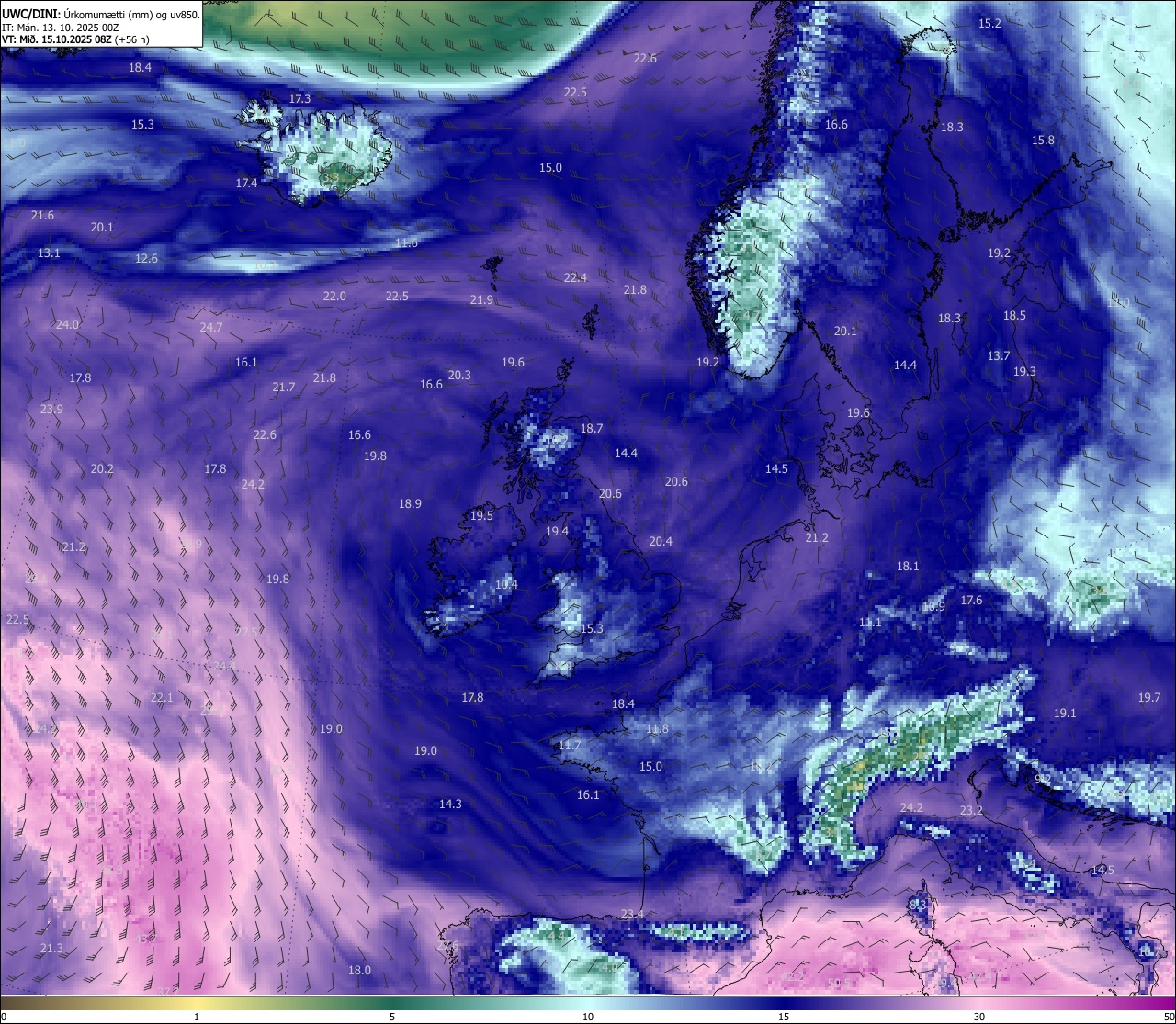This screenshot has height=1024, width=1176.
Task: Click the value 19.7 near the right edge
Action: 1149,698
